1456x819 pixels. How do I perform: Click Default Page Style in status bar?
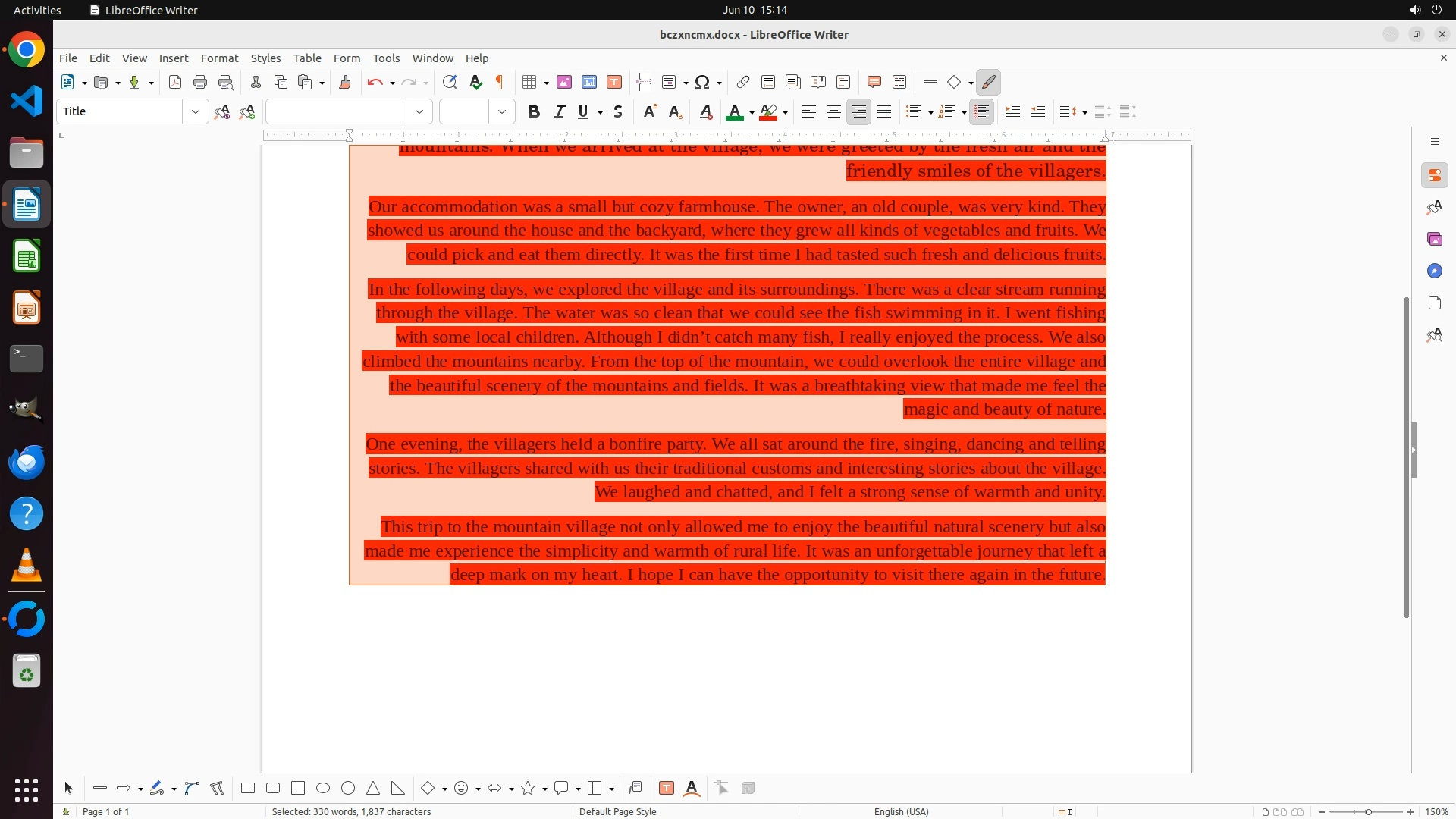pos(617,811)
